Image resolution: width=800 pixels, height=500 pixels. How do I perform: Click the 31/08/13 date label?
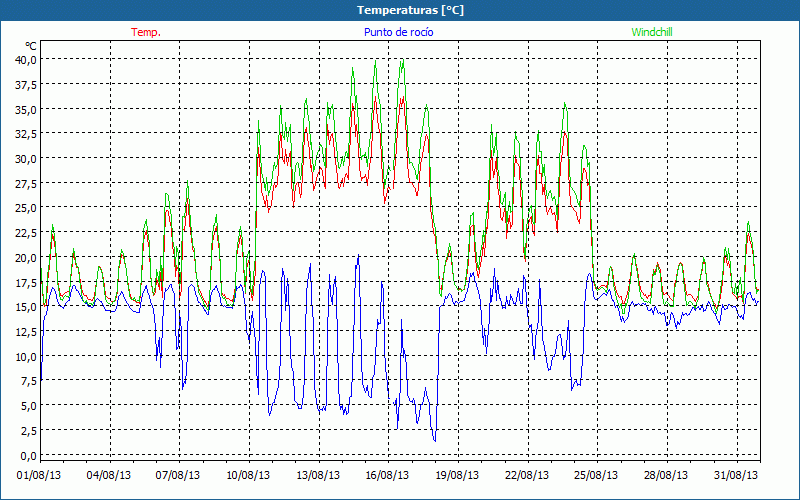point(736,476)
